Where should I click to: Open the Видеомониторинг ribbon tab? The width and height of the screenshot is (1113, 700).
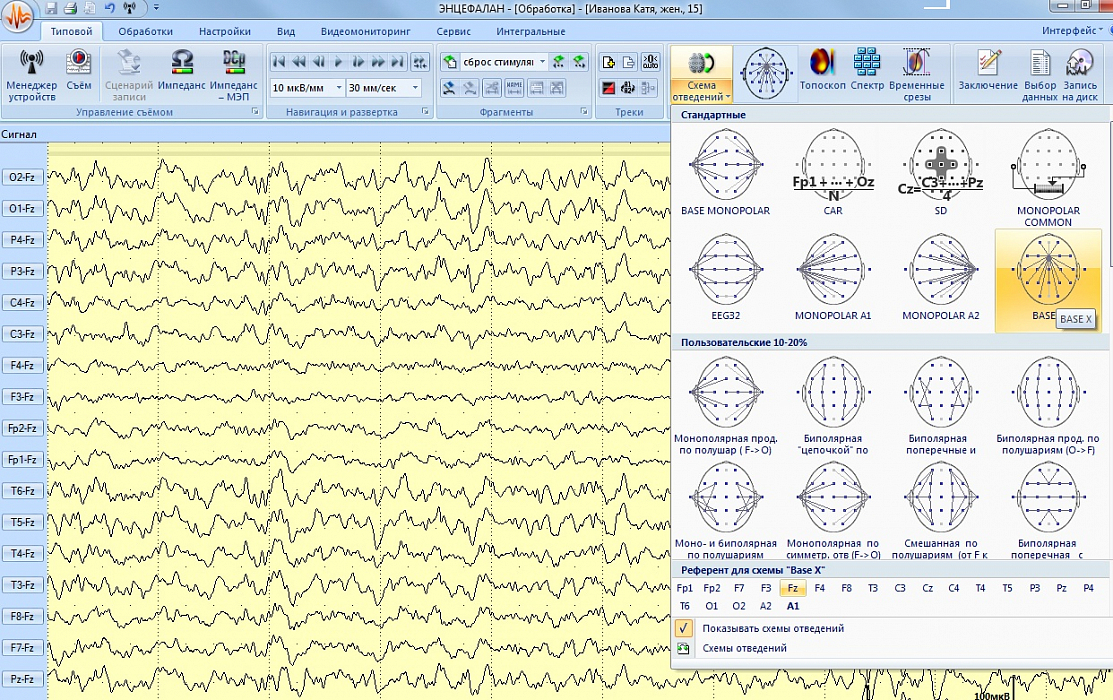pos(365,31)
